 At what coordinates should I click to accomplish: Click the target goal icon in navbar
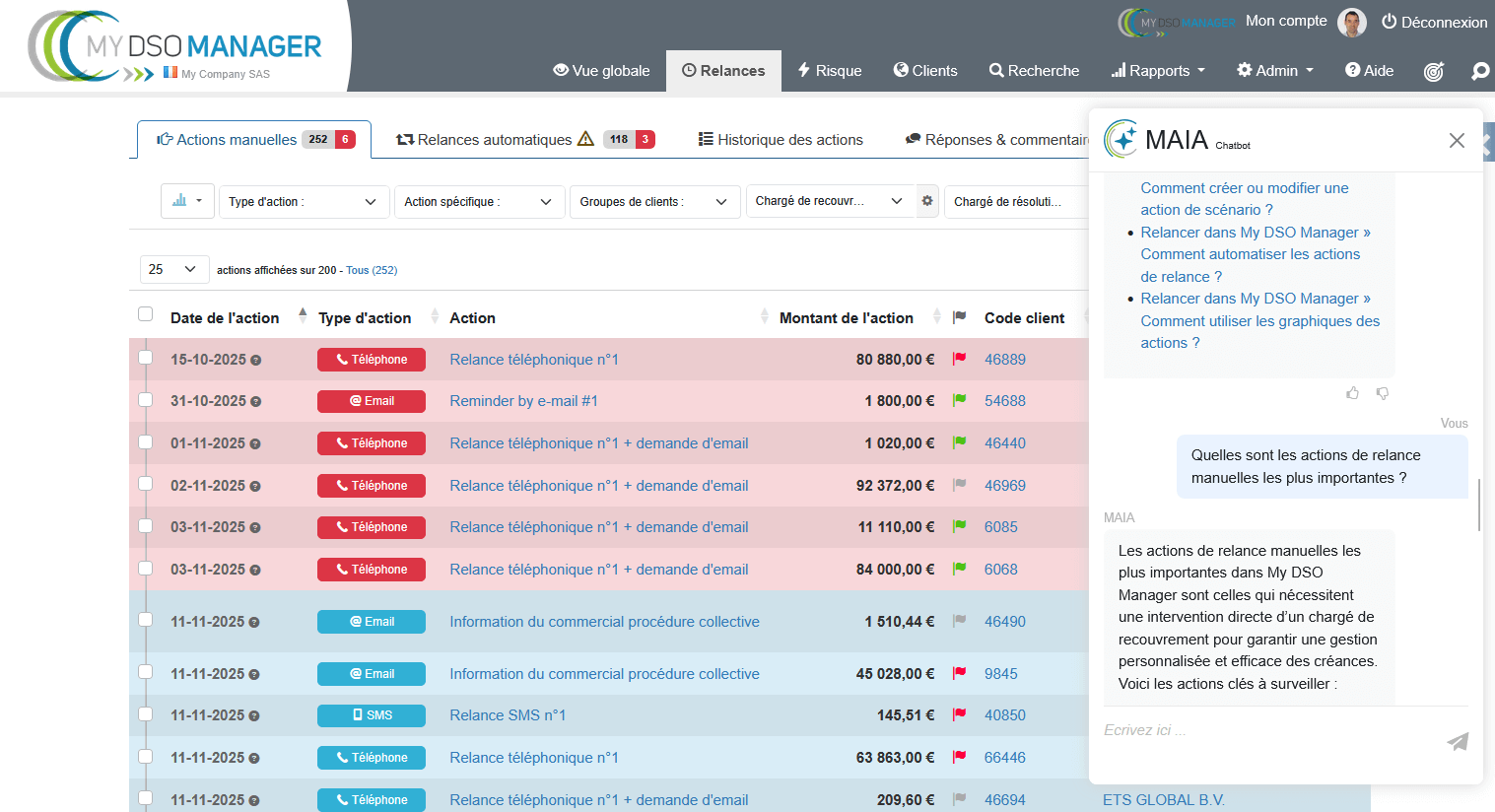(x=1434, y=71)
